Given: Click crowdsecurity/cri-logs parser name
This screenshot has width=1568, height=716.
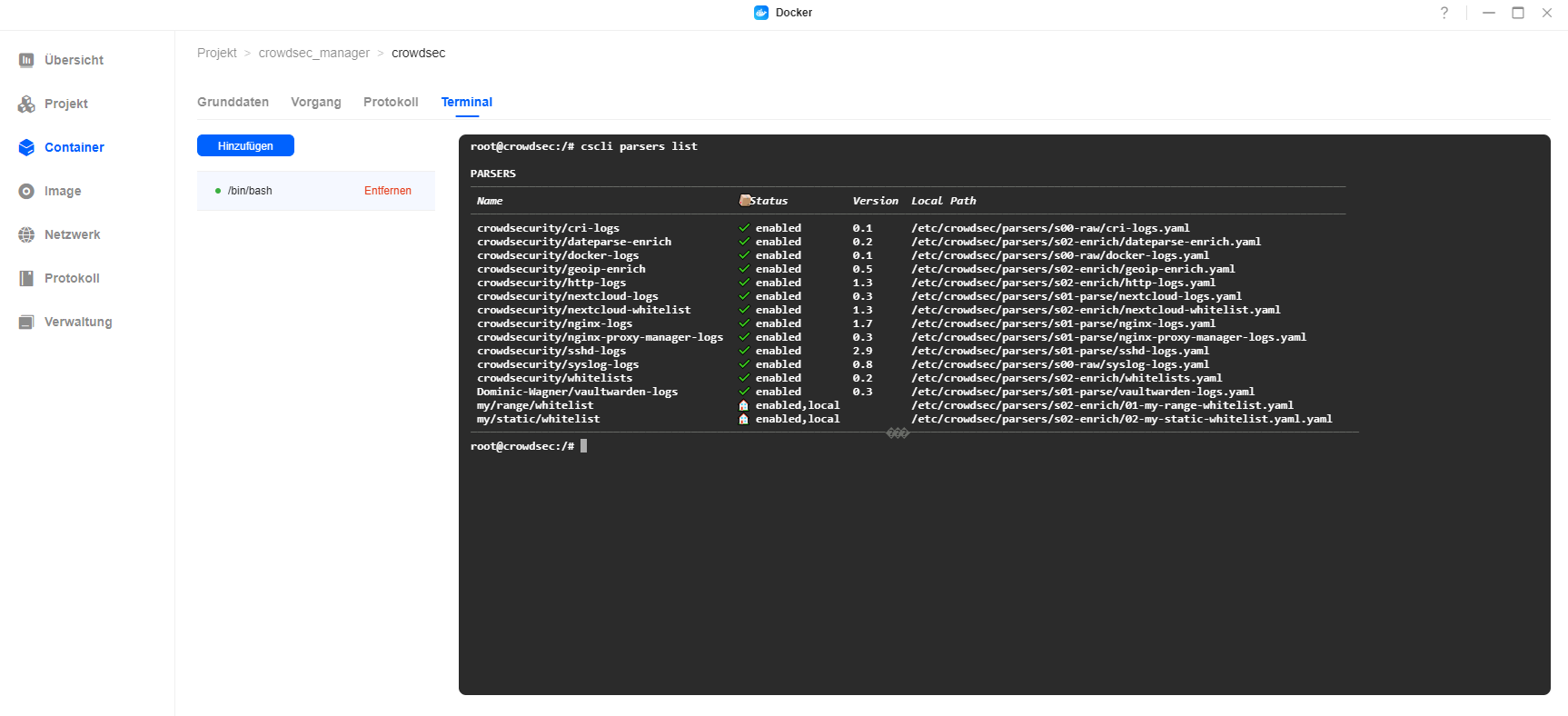Looking at the screenshot, I should tap(548, 228).
